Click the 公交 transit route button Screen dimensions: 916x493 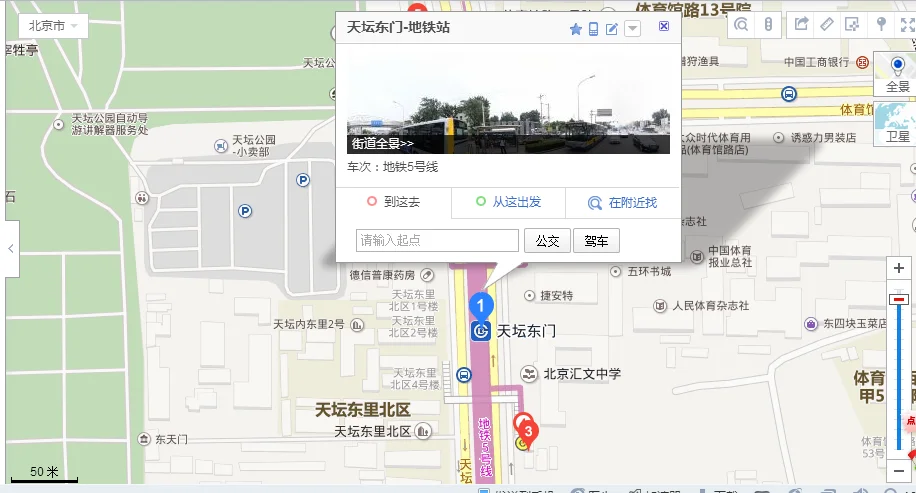point(547,241)
